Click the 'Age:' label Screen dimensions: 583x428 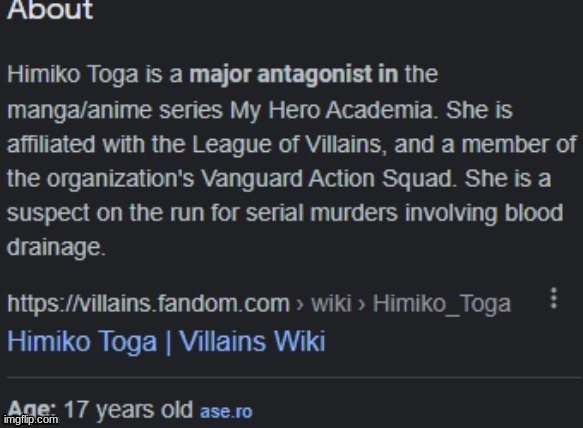[x=32, y=409]
